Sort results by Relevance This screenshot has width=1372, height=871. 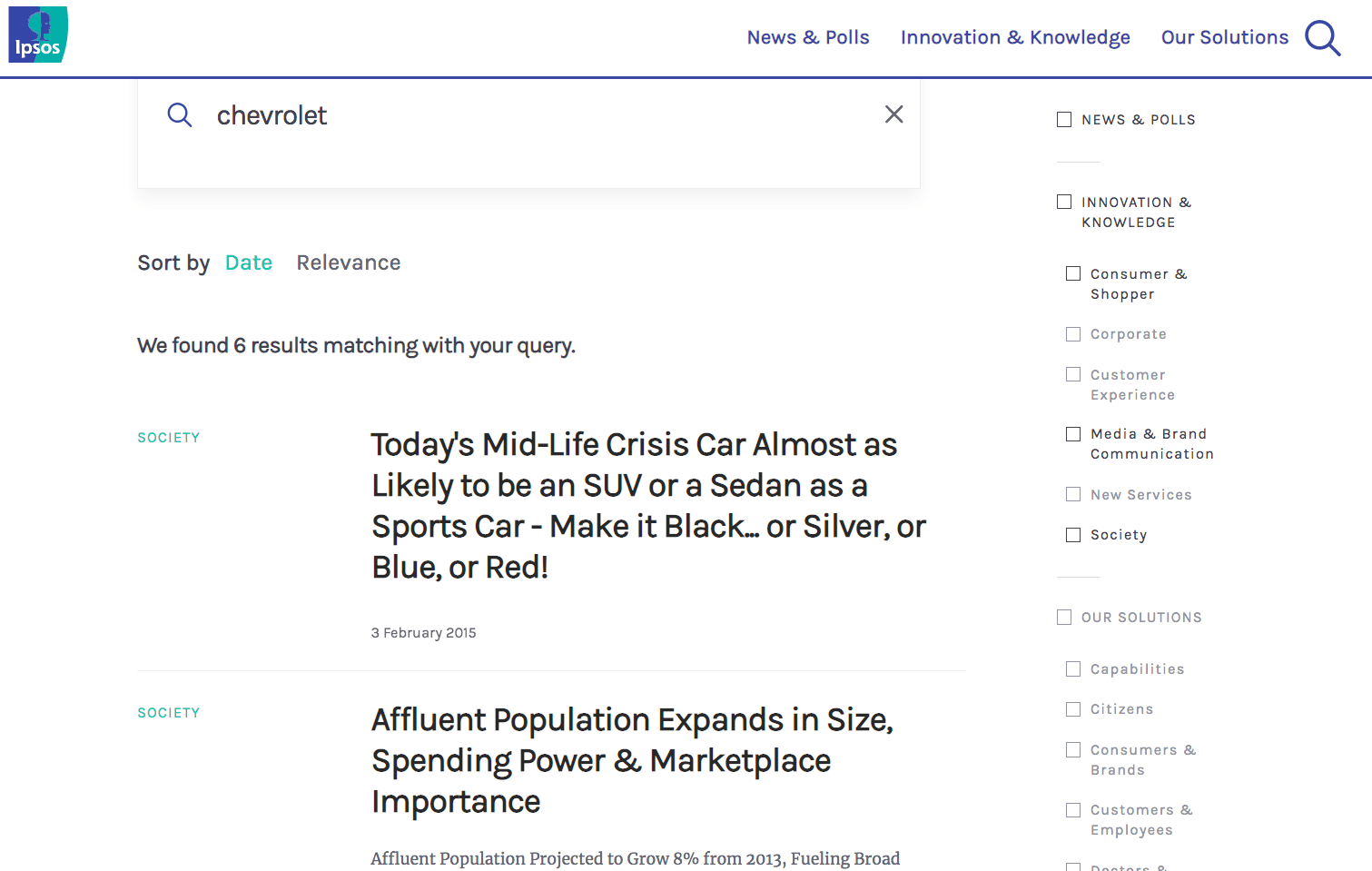pos(349,262)
